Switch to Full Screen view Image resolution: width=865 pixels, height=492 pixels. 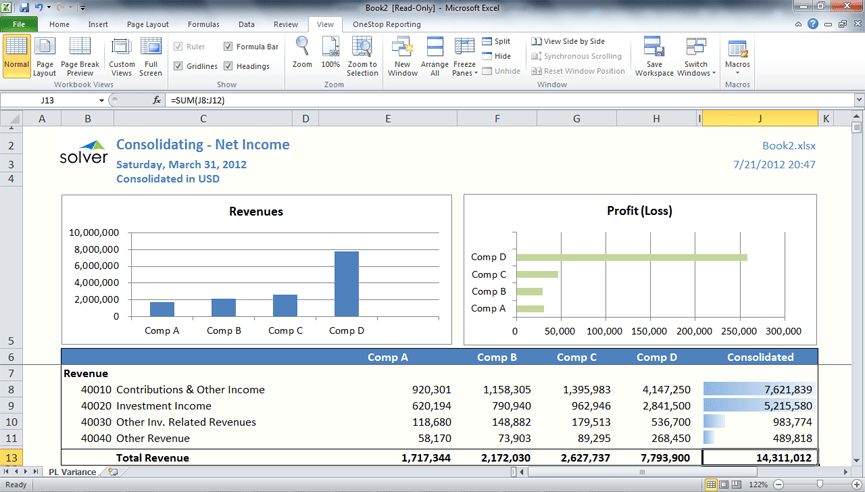tap(151, 56)
